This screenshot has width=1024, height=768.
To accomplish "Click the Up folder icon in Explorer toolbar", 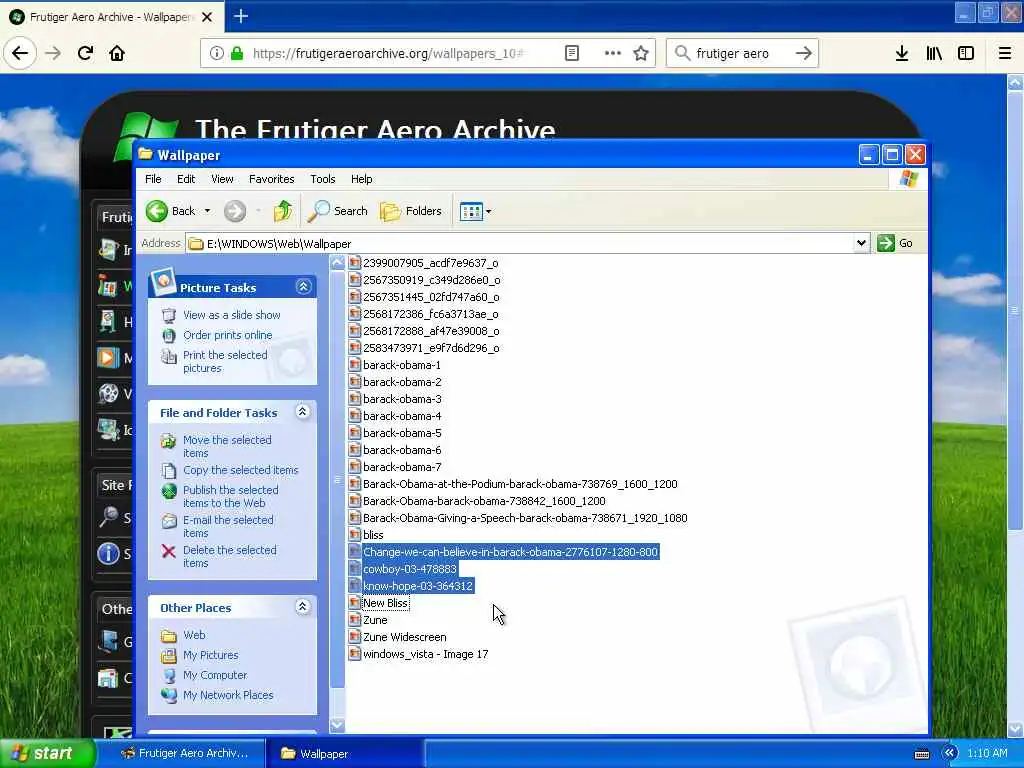I will (x=283, y=211).
